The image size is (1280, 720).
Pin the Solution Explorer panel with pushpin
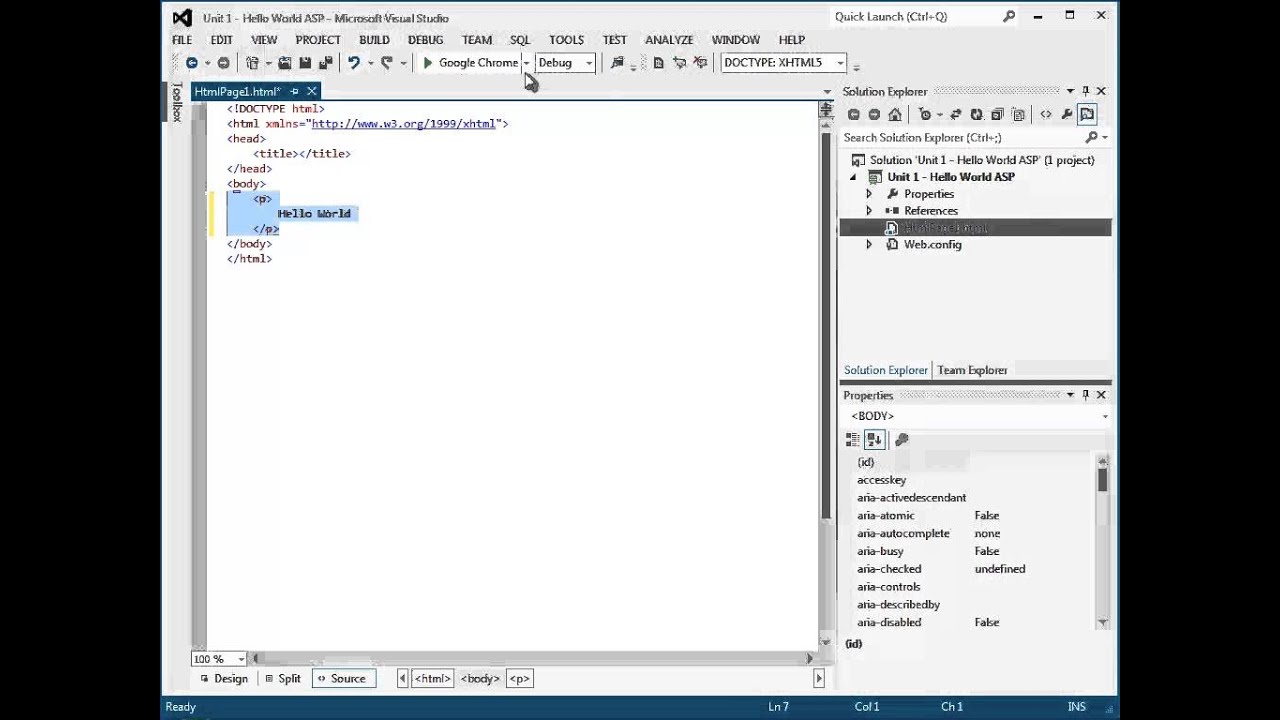1086,91
